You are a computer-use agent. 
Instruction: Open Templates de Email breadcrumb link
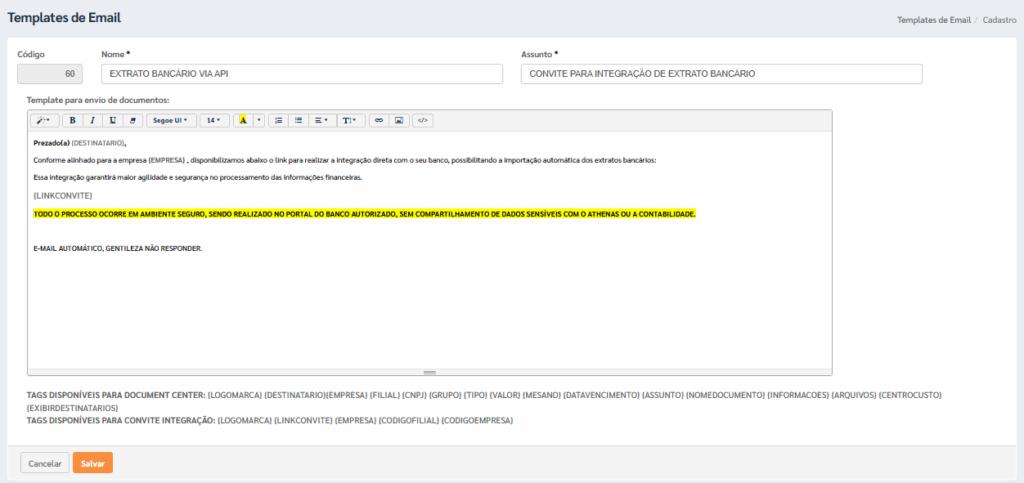[933, 20]
